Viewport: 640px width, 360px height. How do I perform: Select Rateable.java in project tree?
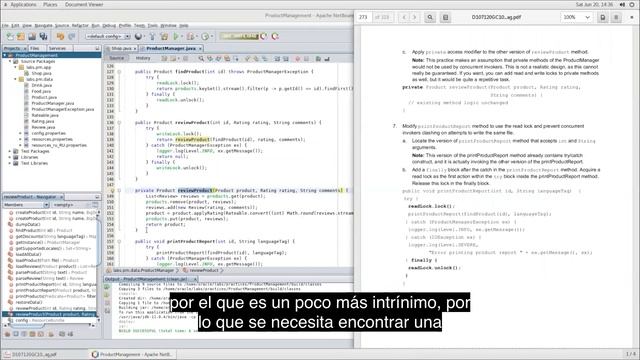coord(45,115)
